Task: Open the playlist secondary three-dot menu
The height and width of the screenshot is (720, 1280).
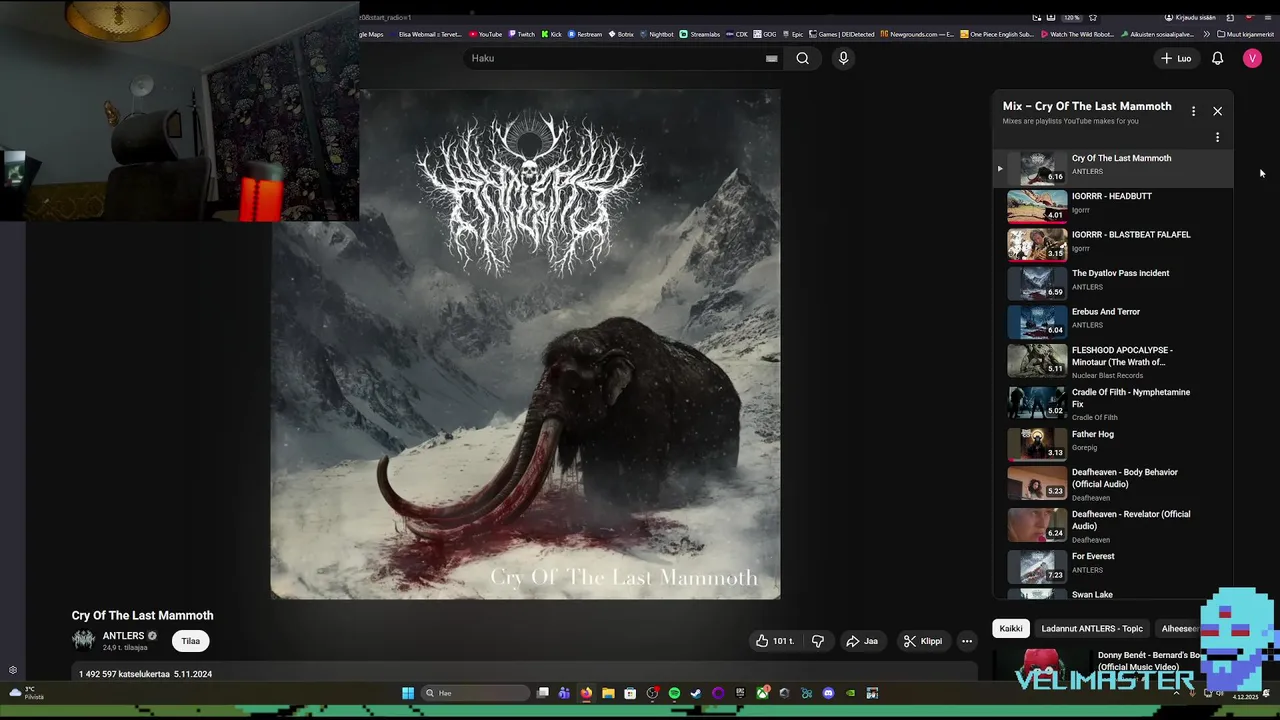Action: tap(1217, 137)
